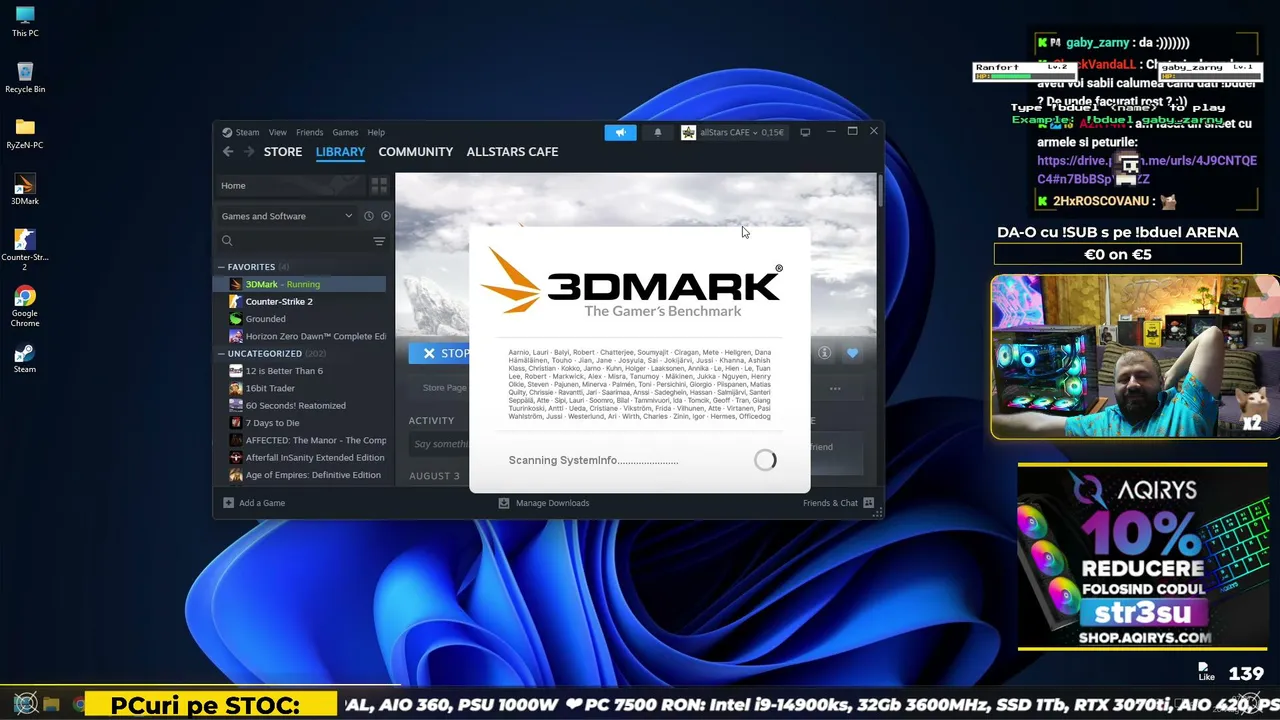Screen dimensions: 1280x720
Task: Select the Recycle Bin desktop icon
Action: pyautogui.click(x=25, y=77)
